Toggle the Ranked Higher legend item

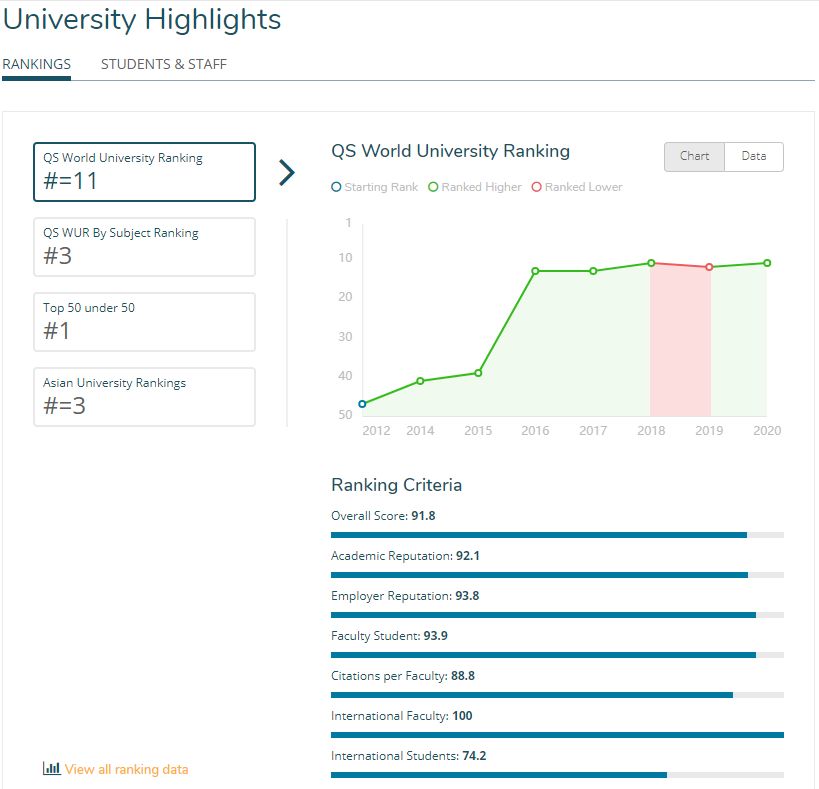coord(475,187)
